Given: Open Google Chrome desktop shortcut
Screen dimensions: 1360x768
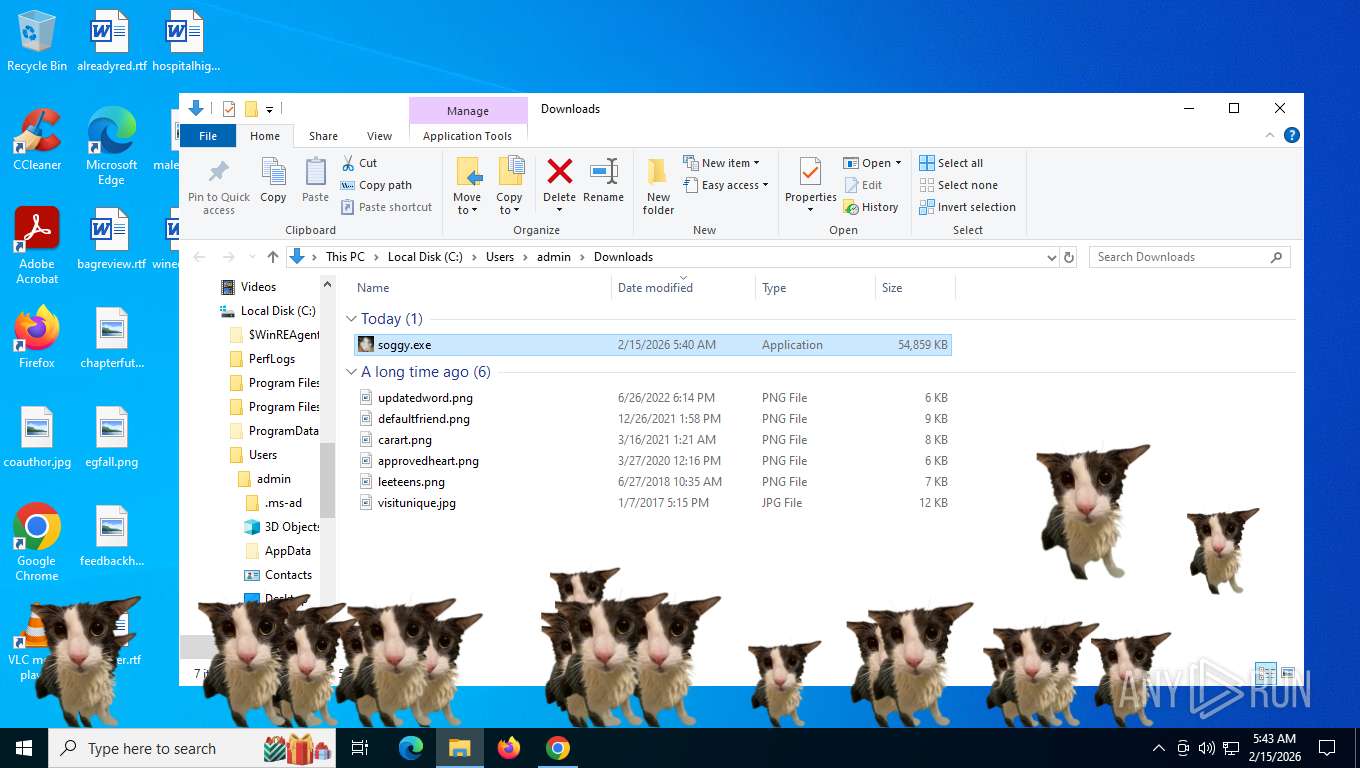Looking at the screenshot, I should coord(37,542).
